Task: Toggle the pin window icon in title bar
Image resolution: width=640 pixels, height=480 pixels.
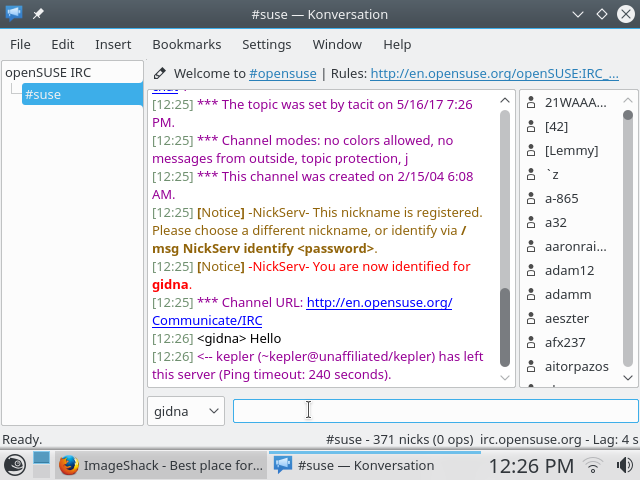Action: click(38, 14)
